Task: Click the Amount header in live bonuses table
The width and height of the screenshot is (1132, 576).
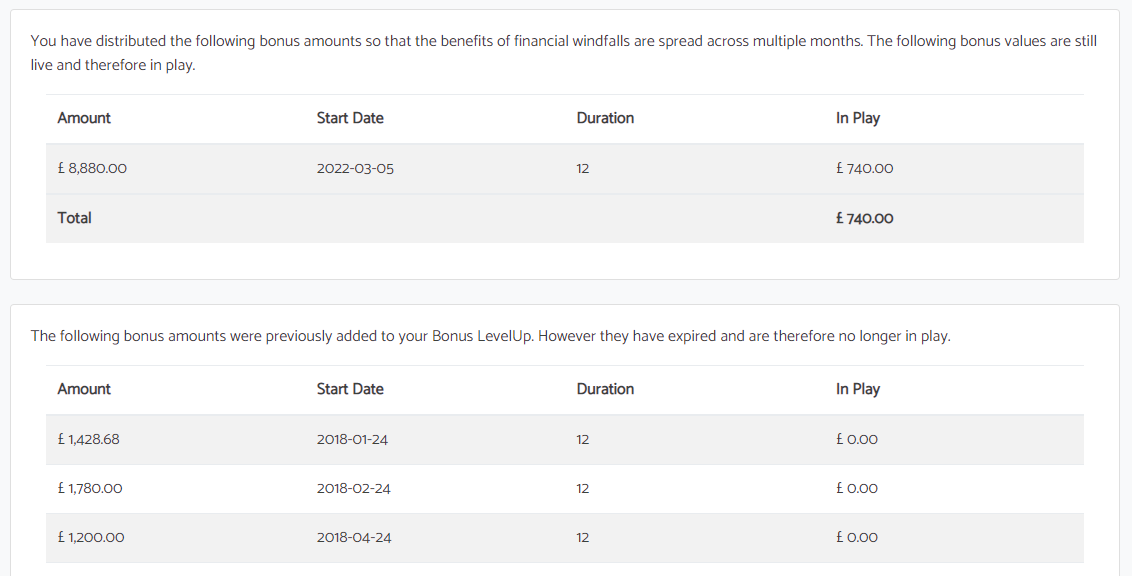Action: 84,118
